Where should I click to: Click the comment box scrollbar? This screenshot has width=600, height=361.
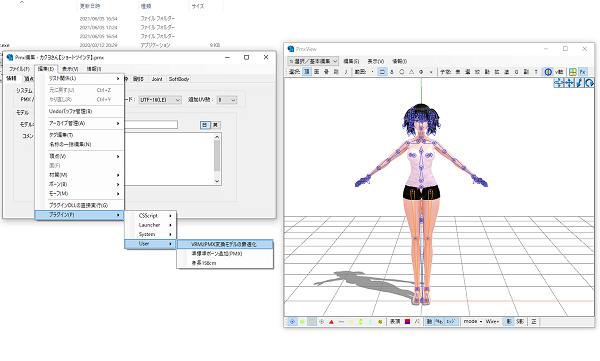coord(217,159)
